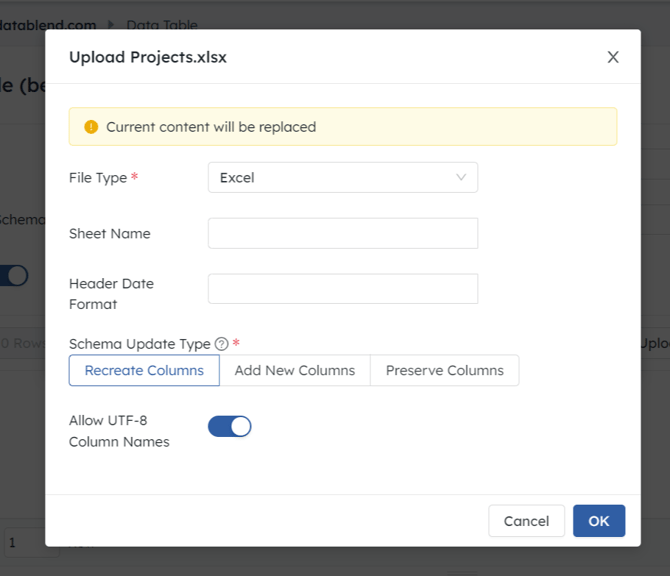
Task: Click the File Type dropdown arrow
Action: [x=461, y=177]
